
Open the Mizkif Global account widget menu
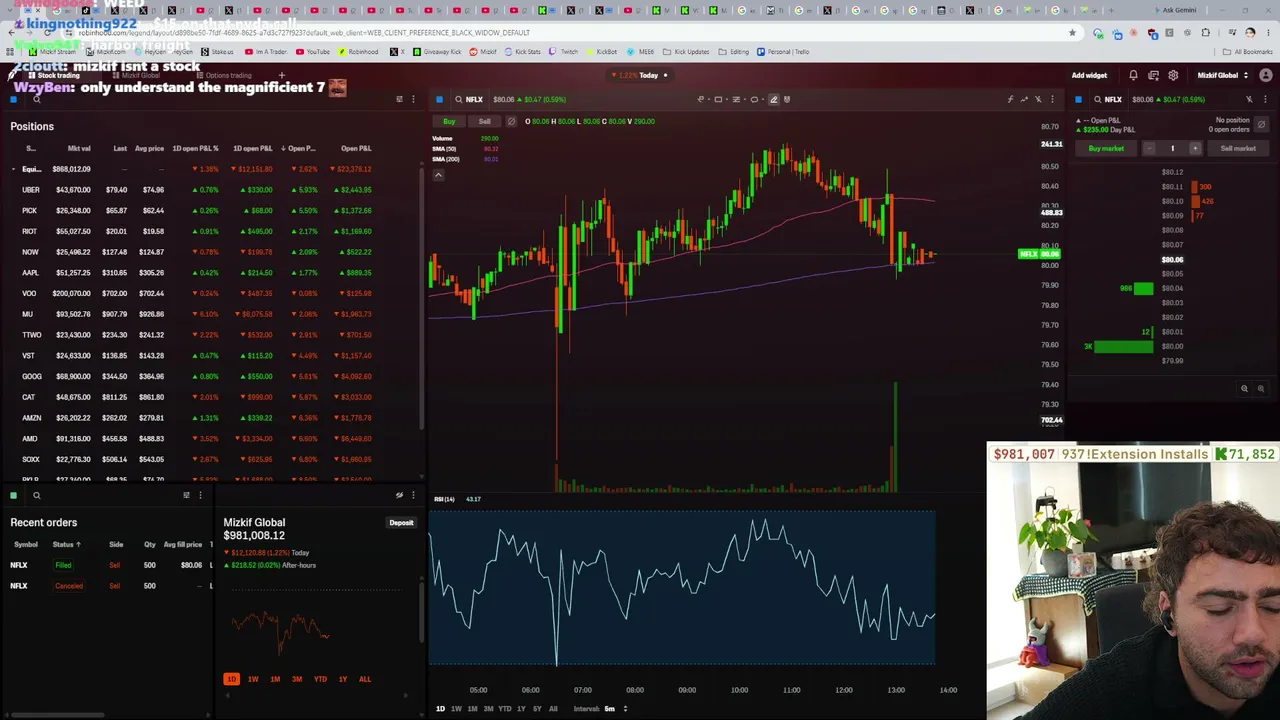click(413, 495)
